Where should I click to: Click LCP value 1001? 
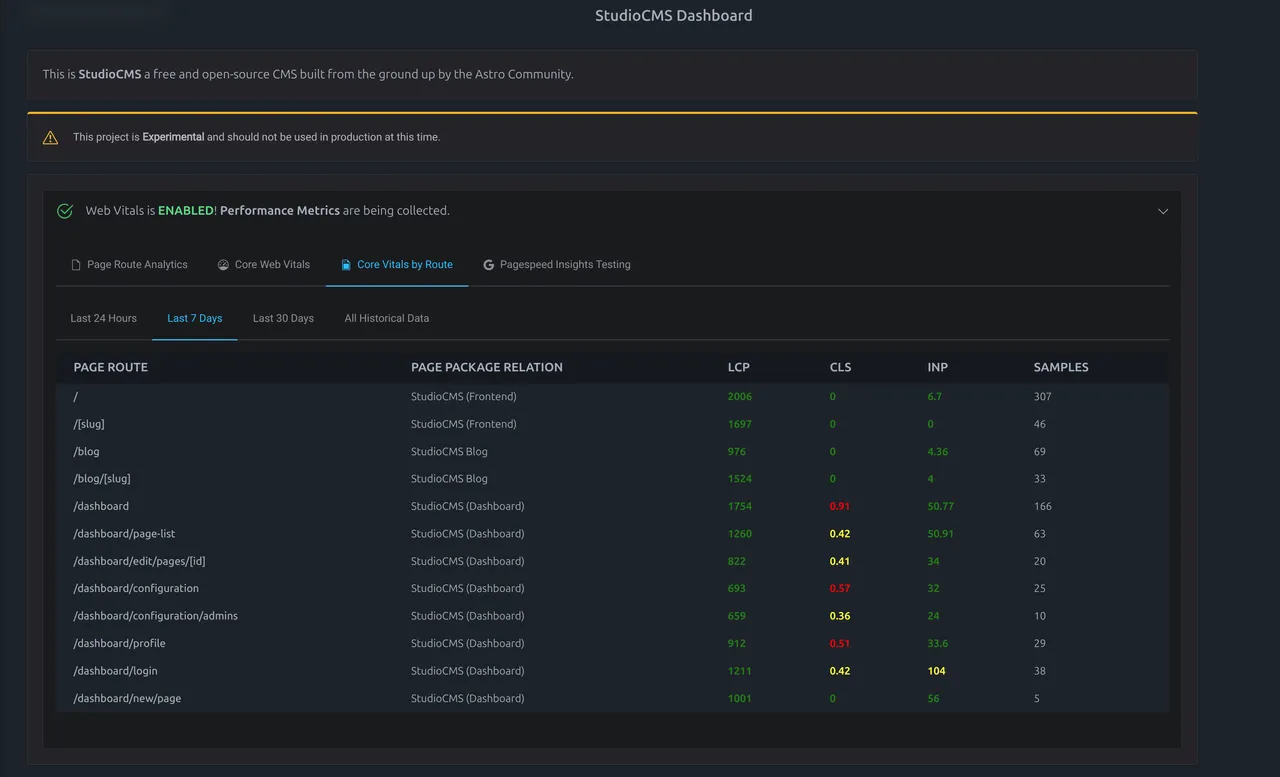[x=740, y=699]
